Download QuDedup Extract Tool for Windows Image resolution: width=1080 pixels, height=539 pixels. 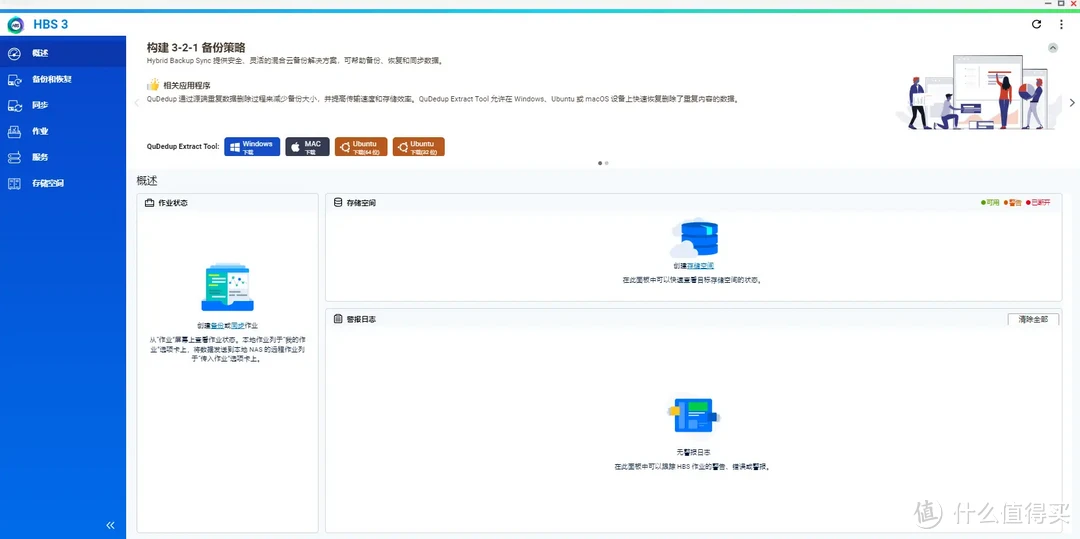(252, 147)
